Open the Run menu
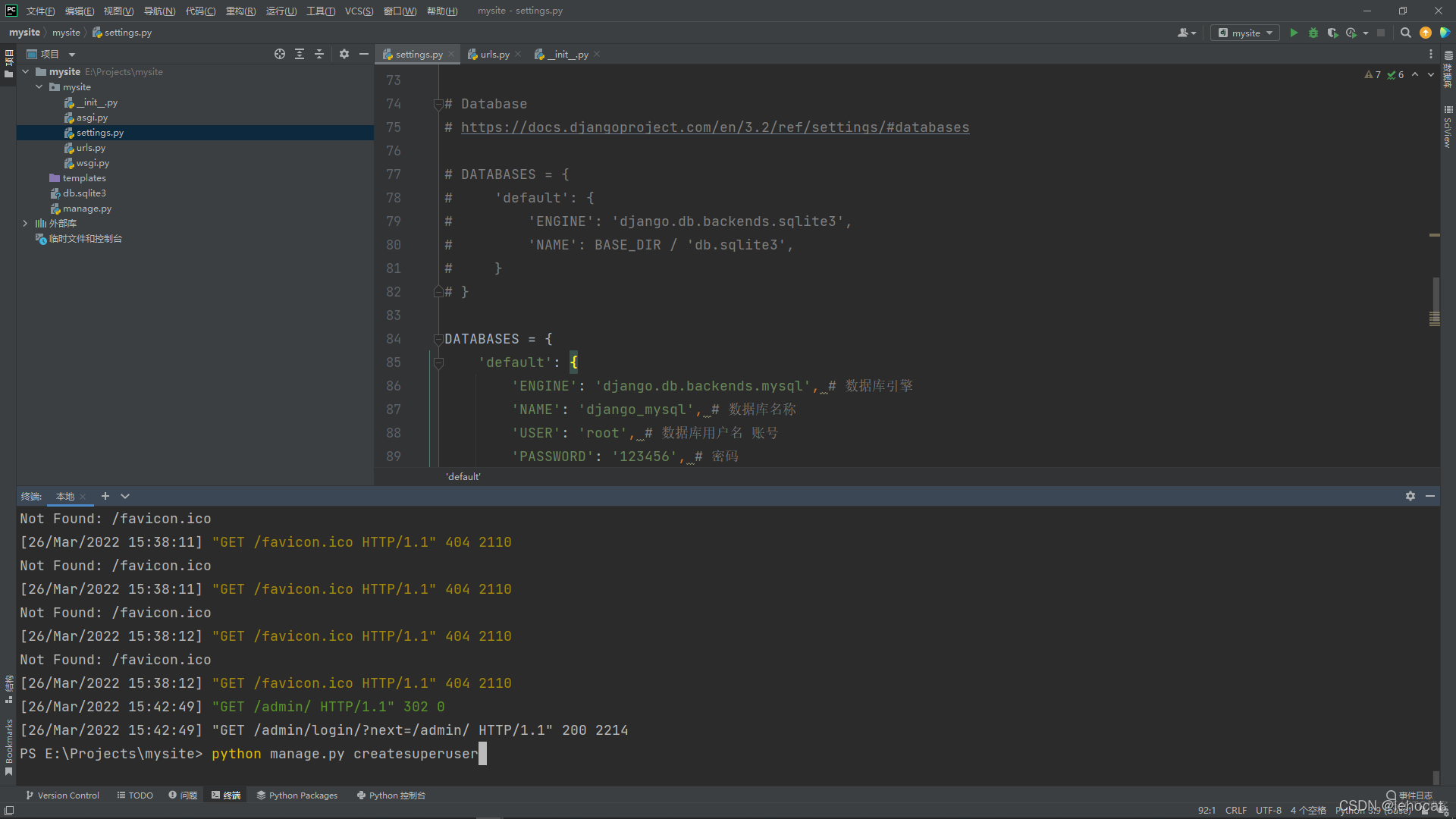The width and height of the screenshot is (1456, 819). click(x=281, y=11)
